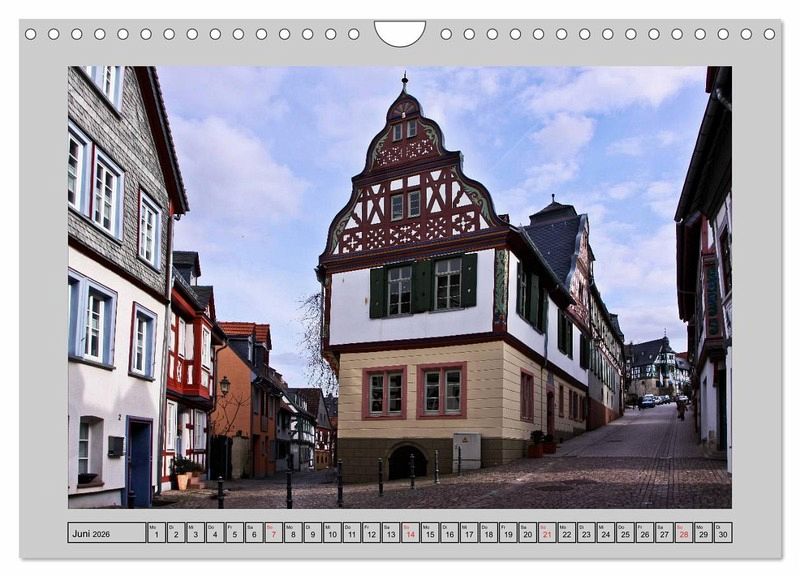Click the blue door on the left building
The height and width of the screenshot is (577, 800).
[x=139, y=463]
